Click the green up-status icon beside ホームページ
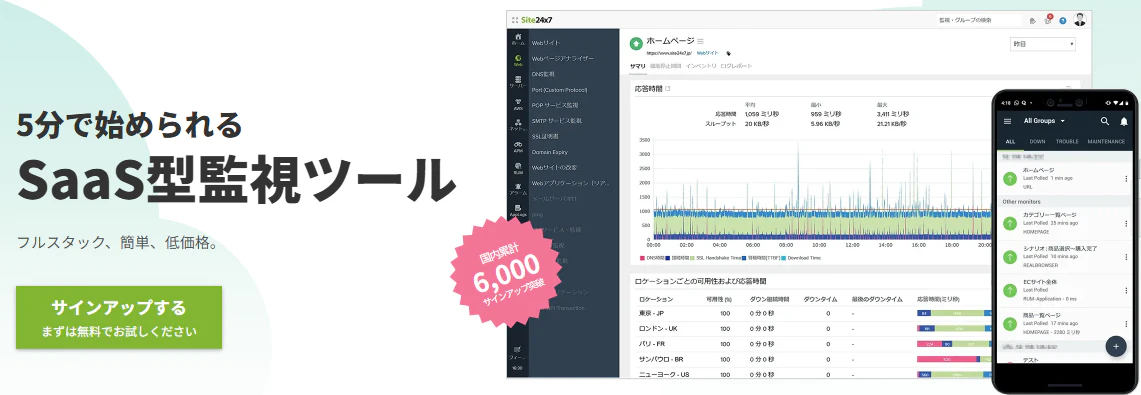Screen dimensions: 1141x395 coord(636,44)
